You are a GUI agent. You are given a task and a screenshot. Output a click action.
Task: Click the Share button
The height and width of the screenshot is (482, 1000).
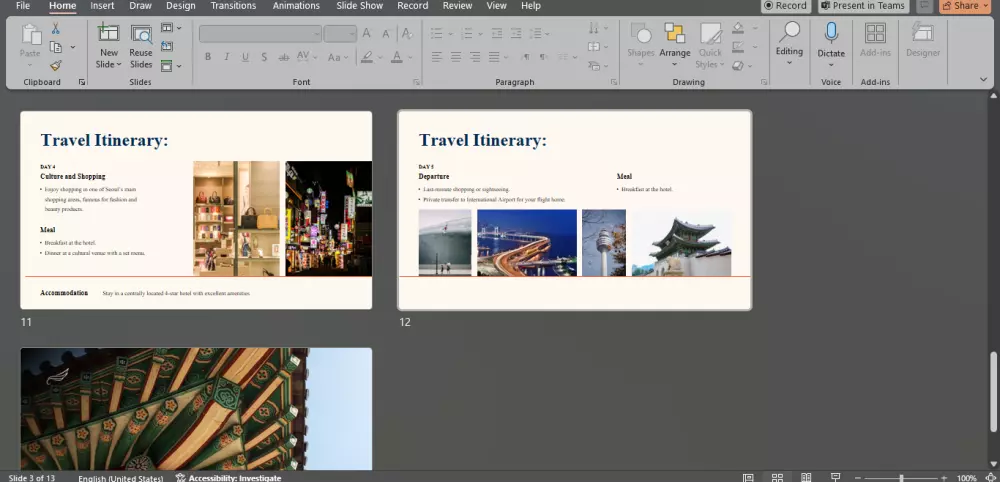tap(961, 6)
